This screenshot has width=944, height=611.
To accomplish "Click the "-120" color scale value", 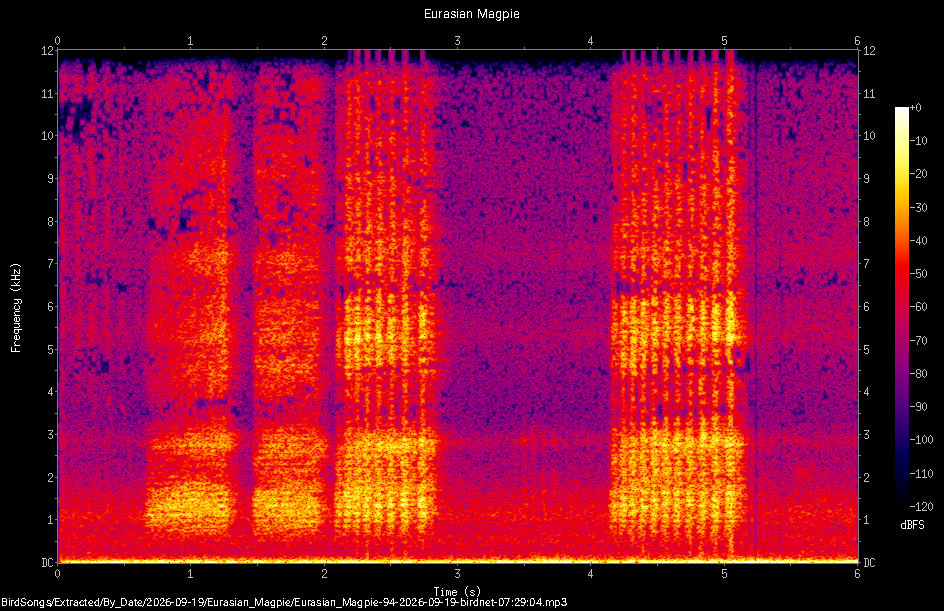I will click(x=921, y=507).
